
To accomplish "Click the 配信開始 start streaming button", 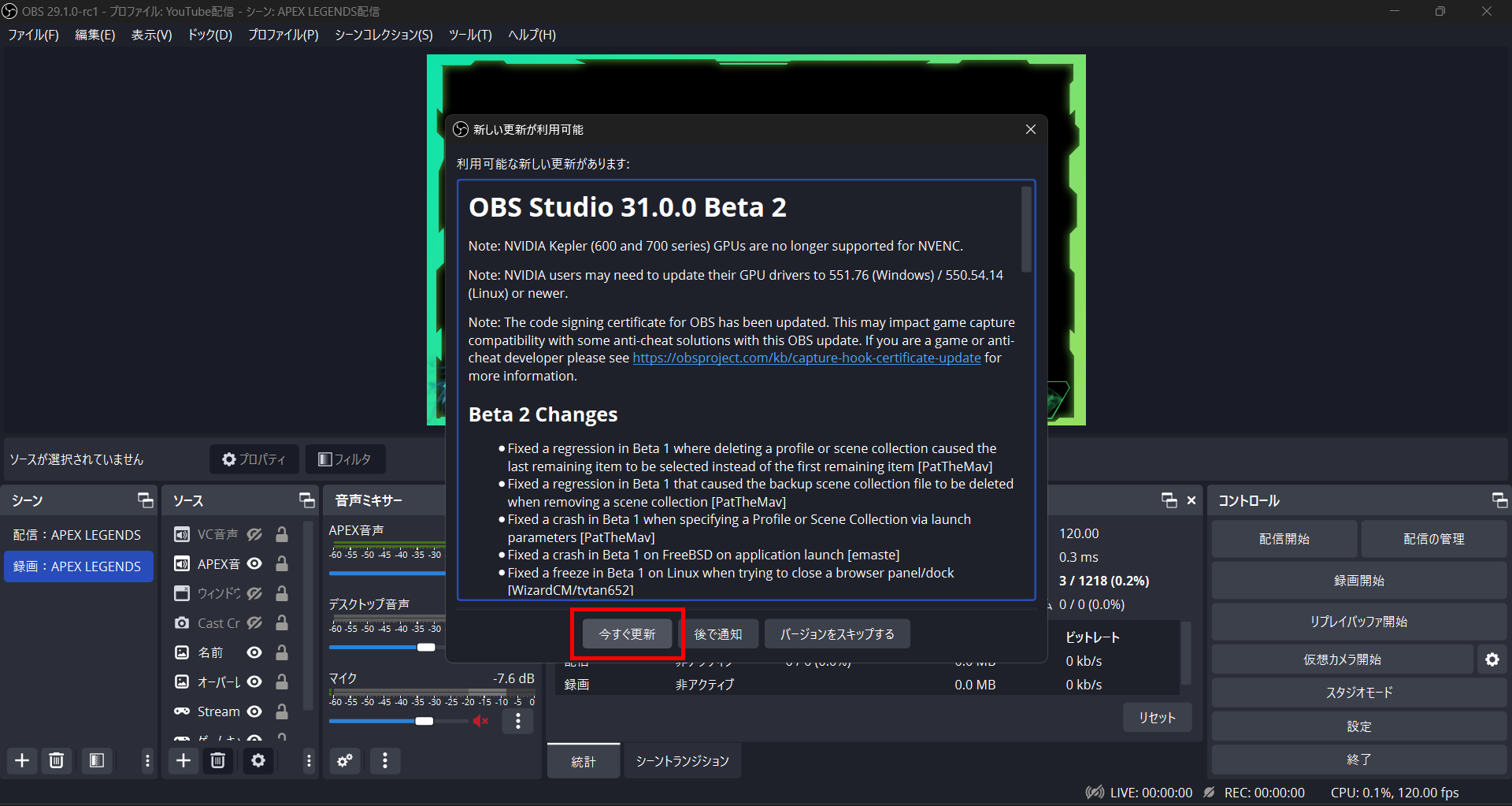I will point(1284,539).
